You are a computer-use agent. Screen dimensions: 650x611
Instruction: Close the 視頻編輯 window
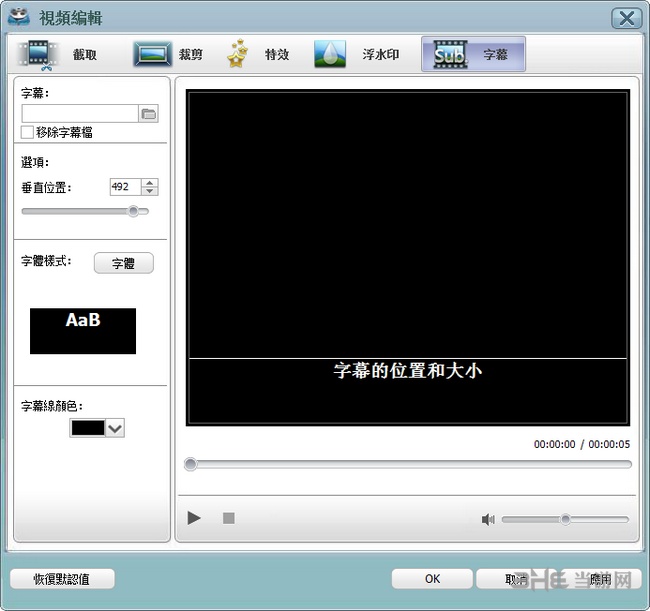[626, 18]
